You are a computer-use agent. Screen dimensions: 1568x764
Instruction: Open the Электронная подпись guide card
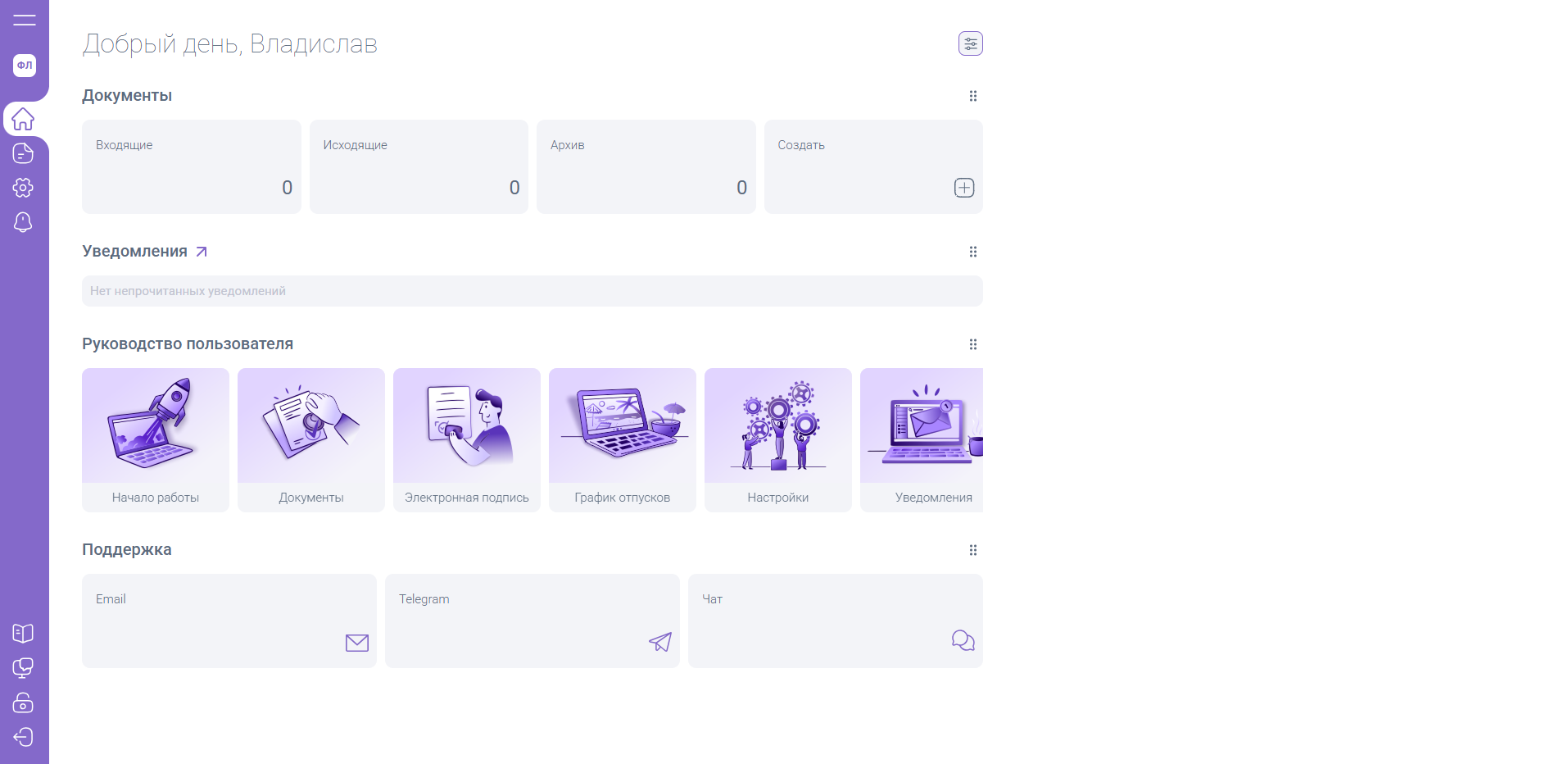(x=466, y=439)
